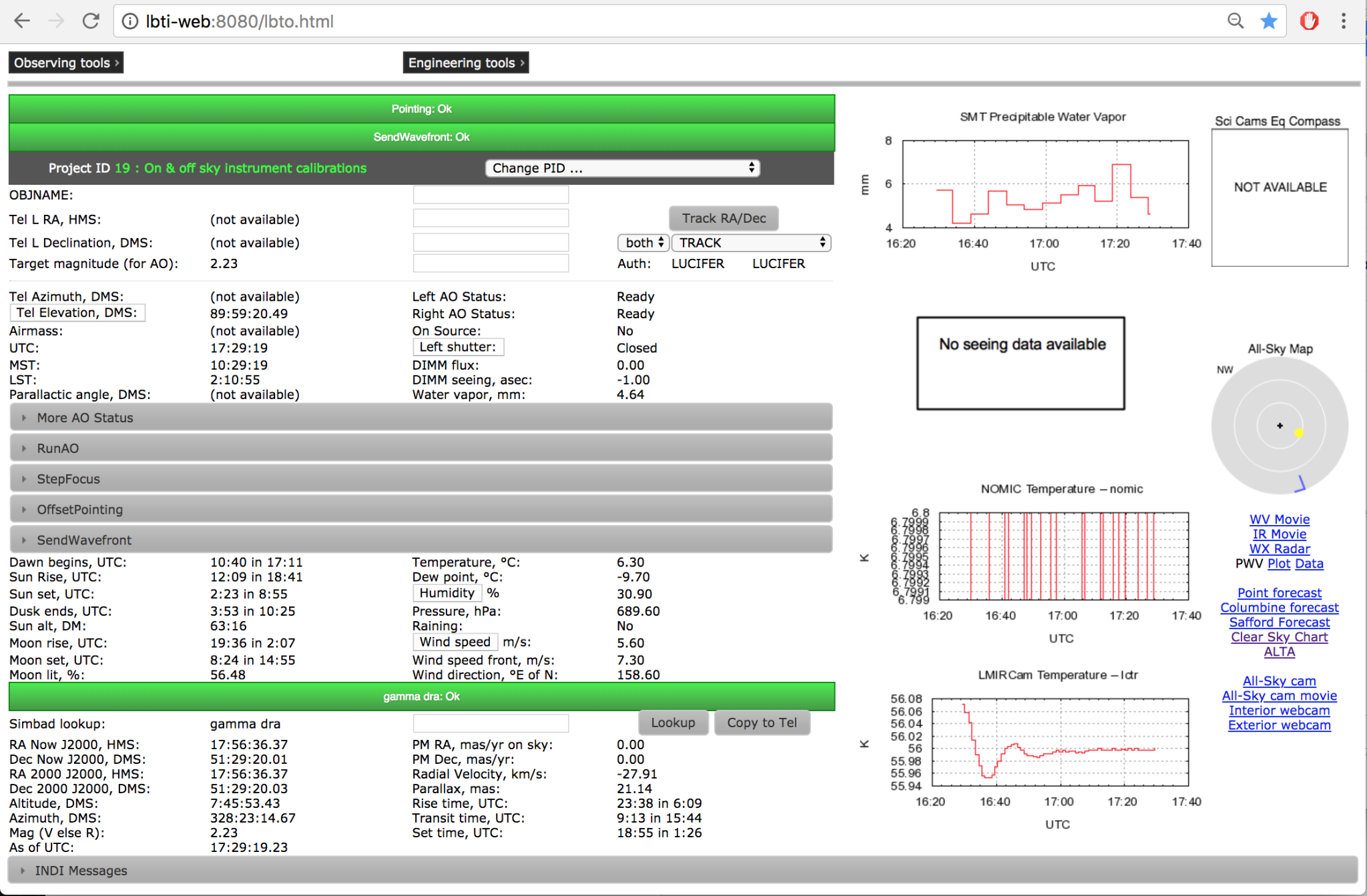Click the Track RA/Dec button
The width and height of the screenshot is (1367, 896).
coord(724,218)
